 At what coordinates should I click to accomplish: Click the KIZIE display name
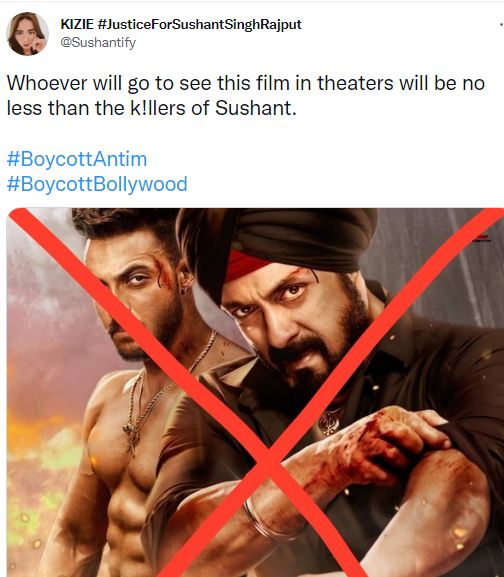[77, 24]
